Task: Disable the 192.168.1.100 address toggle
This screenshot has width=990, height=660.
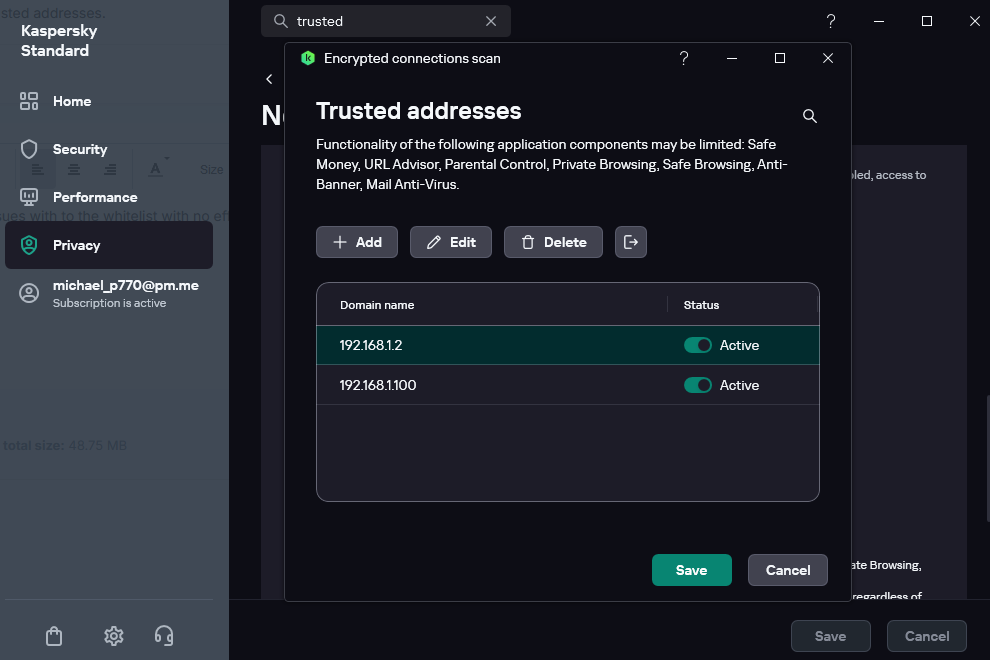Action: [697, 385]
